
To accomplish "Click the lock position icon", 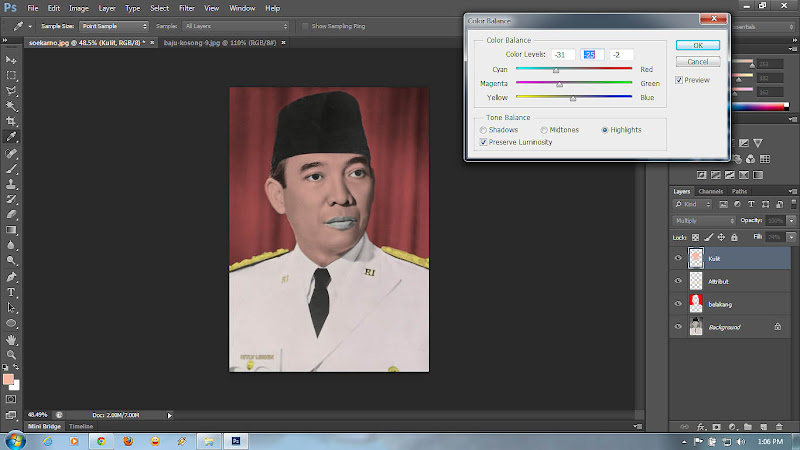I will coord(721,237).
